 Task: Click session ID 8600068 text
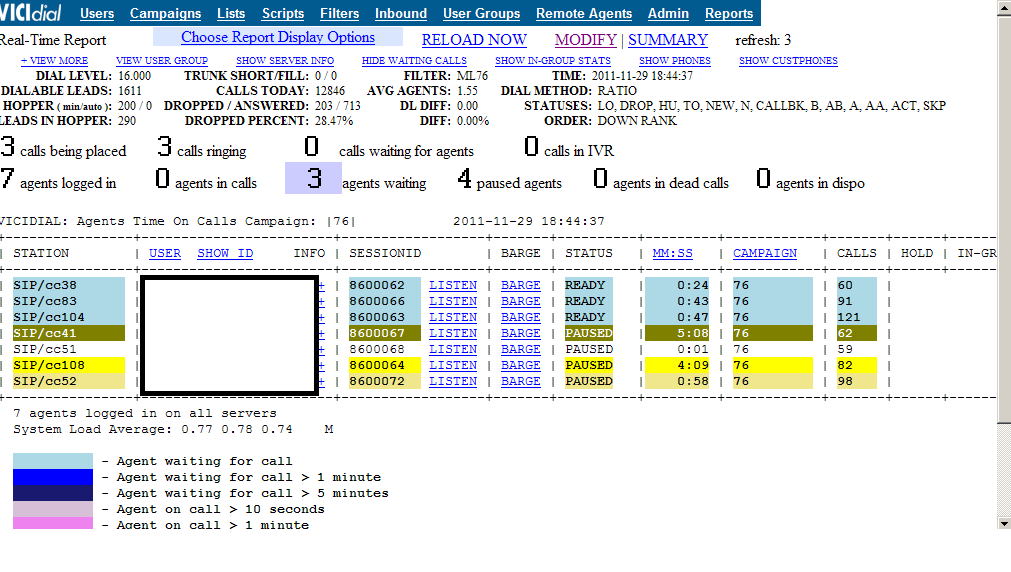click(x=377, y=349)
